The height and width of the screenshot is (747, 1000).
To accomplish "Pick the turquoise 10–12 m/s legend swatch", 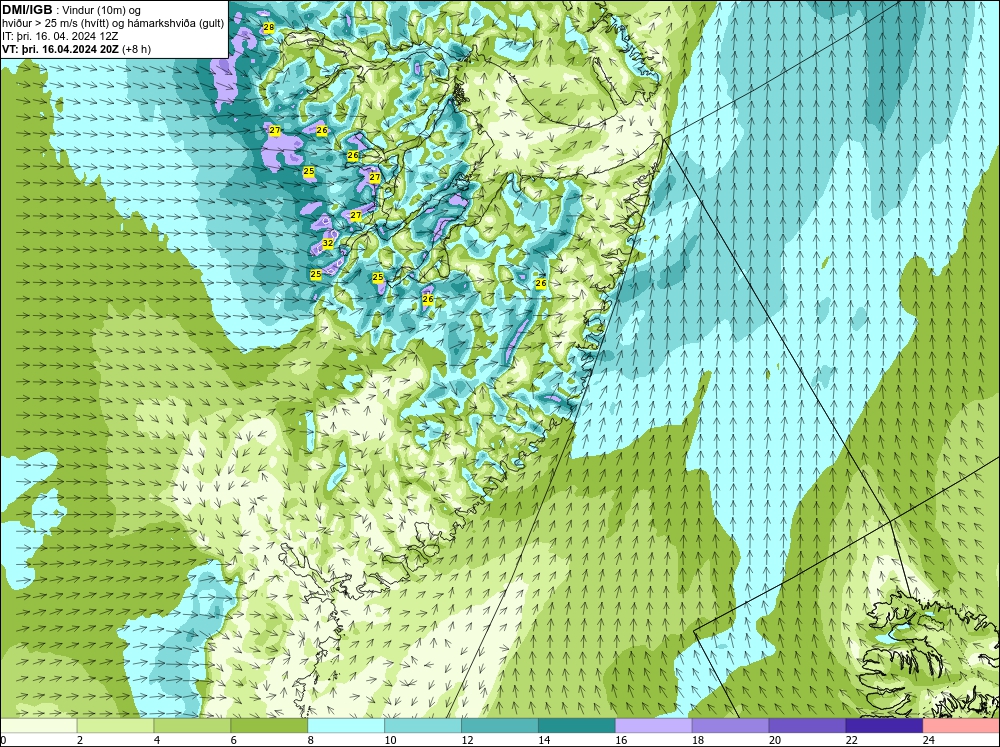I will (423, 725).
